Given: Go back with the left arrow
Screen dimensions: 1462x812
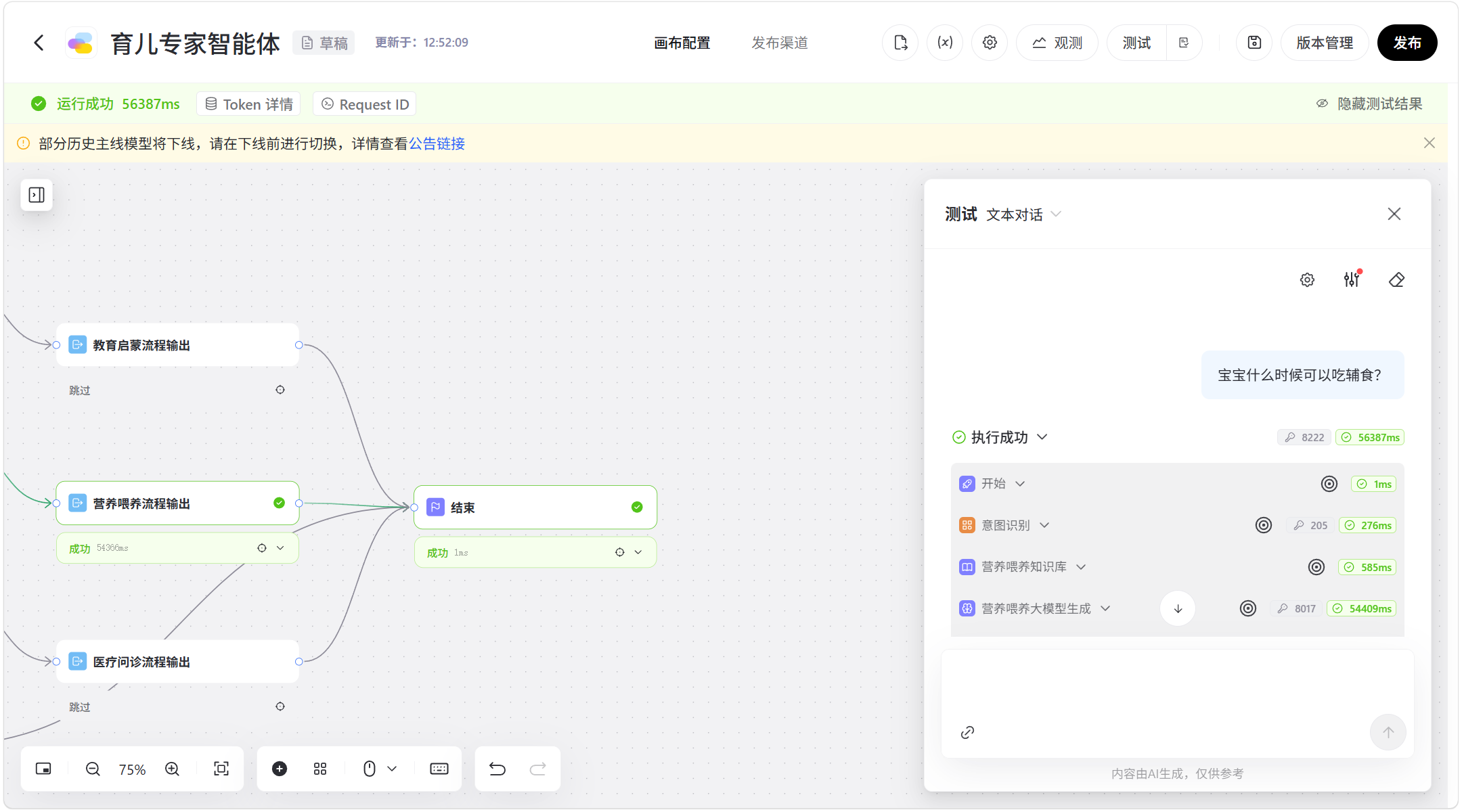Looking at the screenshot, I should tap(39, 43).
